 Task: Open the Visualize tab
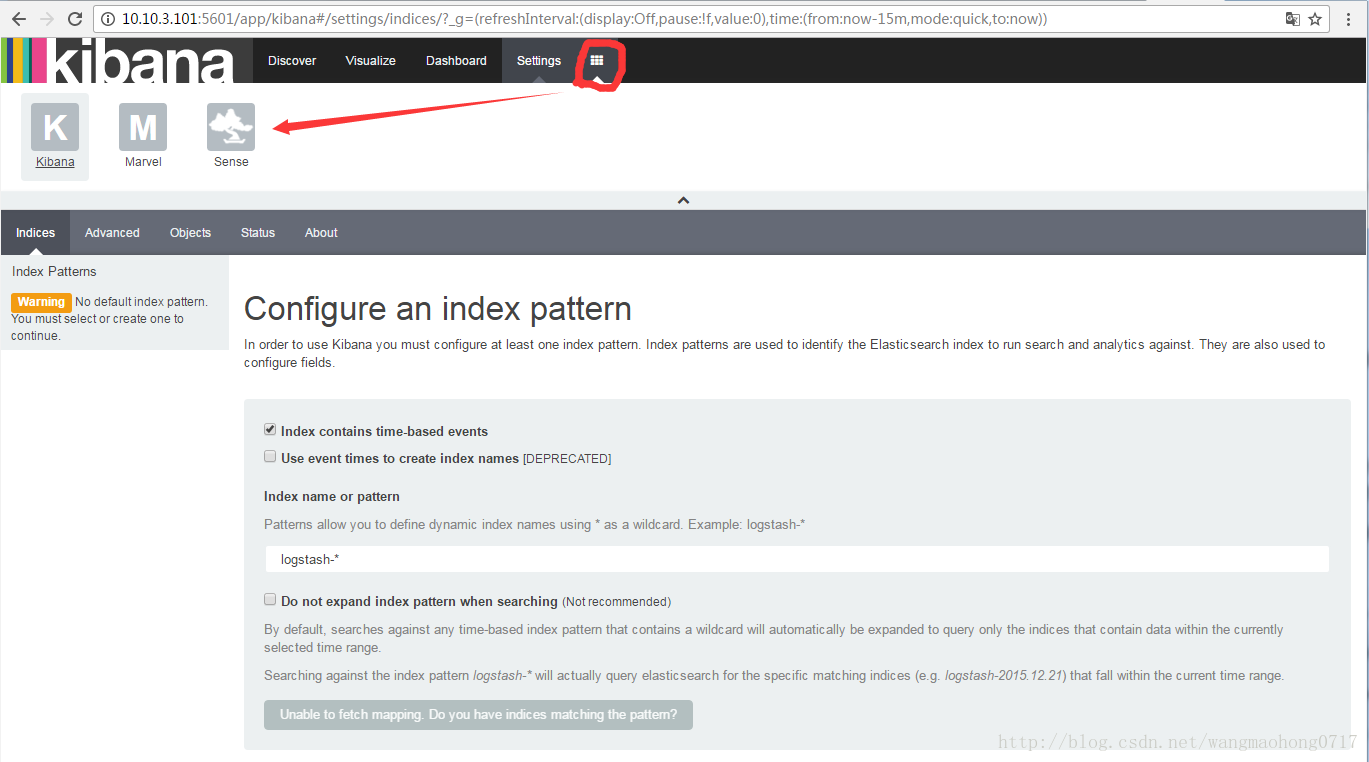tap(371, 61)
